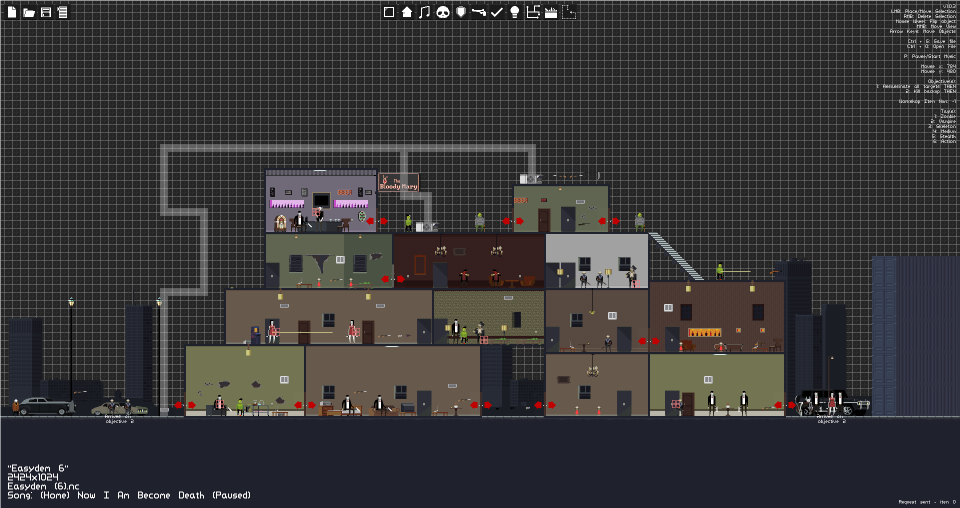Select the skull enemy placement tool

(443, 12)
